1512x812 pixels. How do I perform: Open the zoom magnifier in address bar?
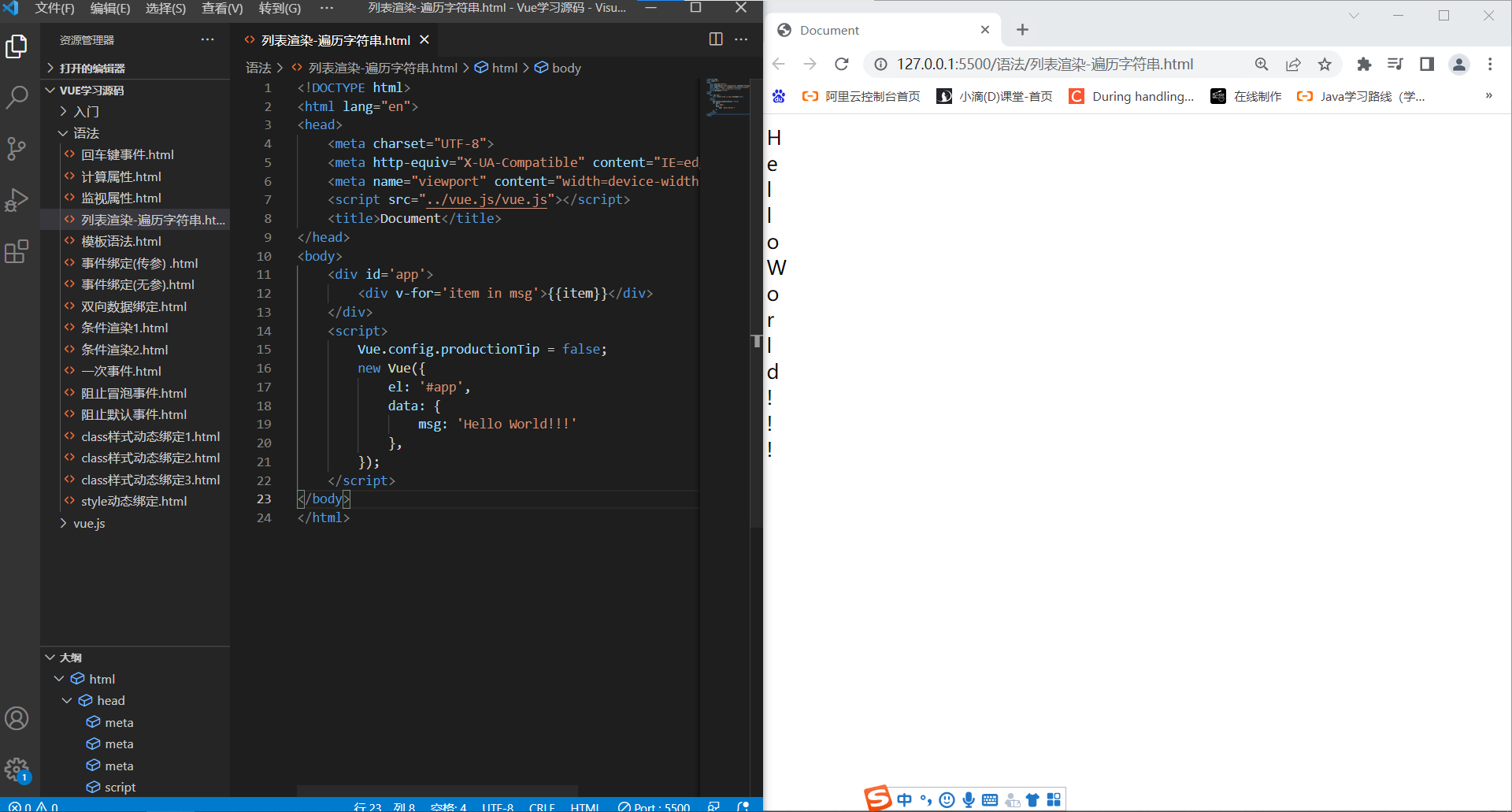pos(1262,65)
